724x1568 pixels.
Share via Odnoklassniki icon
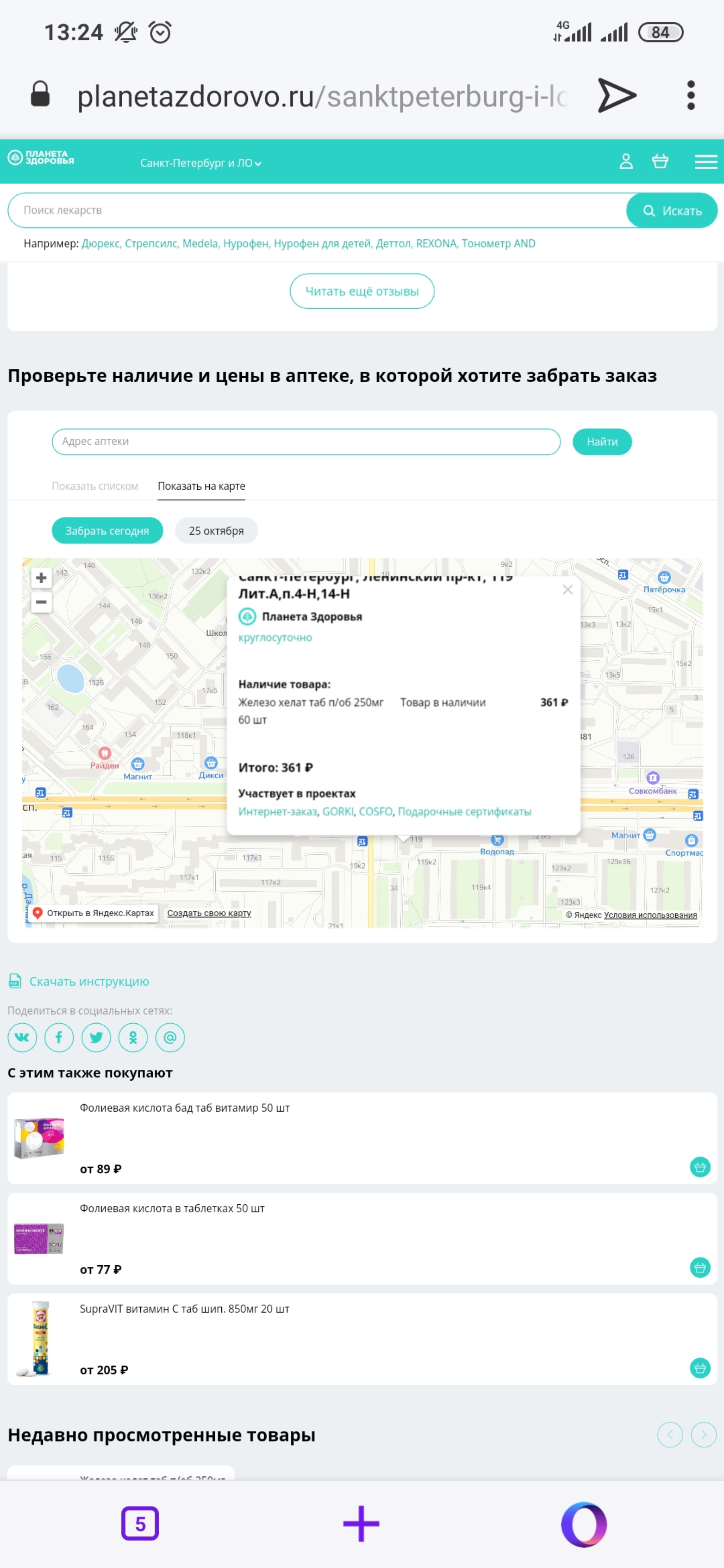pos(133,1037)
